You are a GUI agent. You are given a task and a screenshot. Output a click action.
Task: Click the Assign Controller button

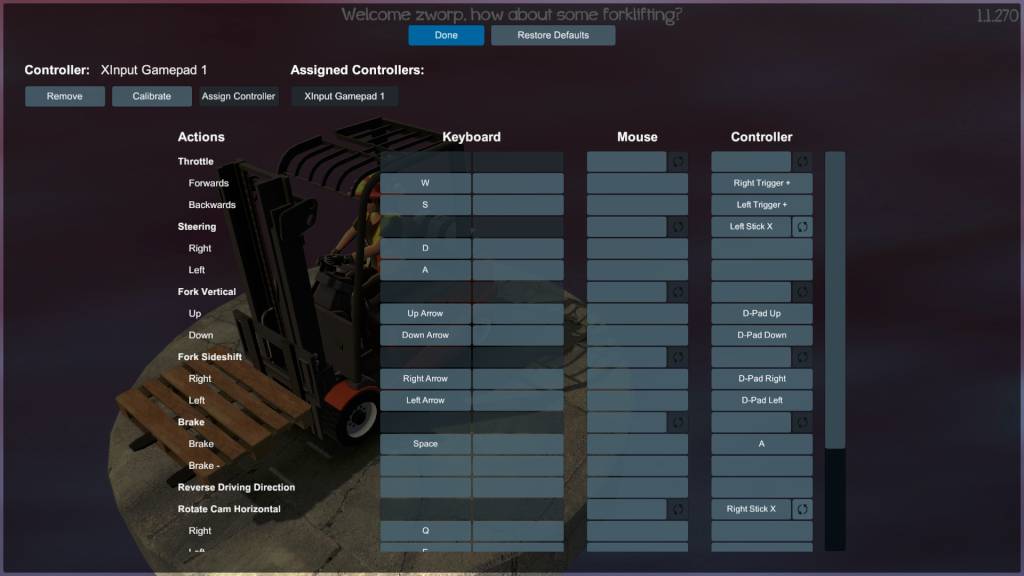click(x=240, y=96)
